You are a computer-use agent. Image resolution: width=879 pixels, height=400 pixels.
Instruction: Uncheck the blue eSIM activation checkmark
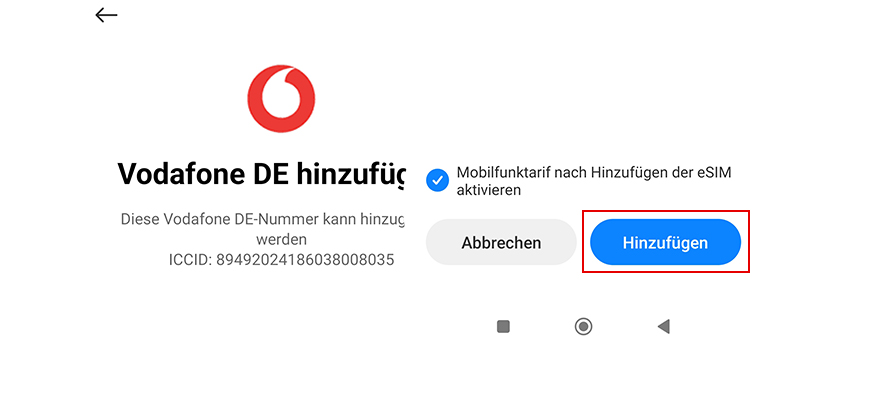(x=437, y=181)
